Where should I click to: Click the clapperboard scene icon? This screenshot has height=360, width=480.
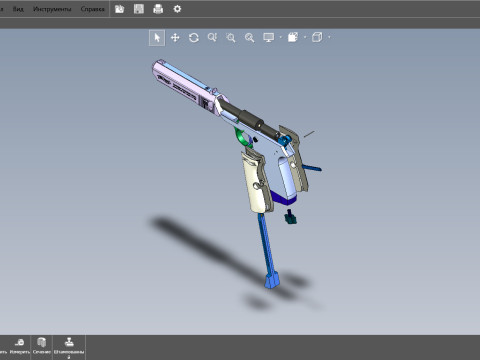(x=293, y=37)
